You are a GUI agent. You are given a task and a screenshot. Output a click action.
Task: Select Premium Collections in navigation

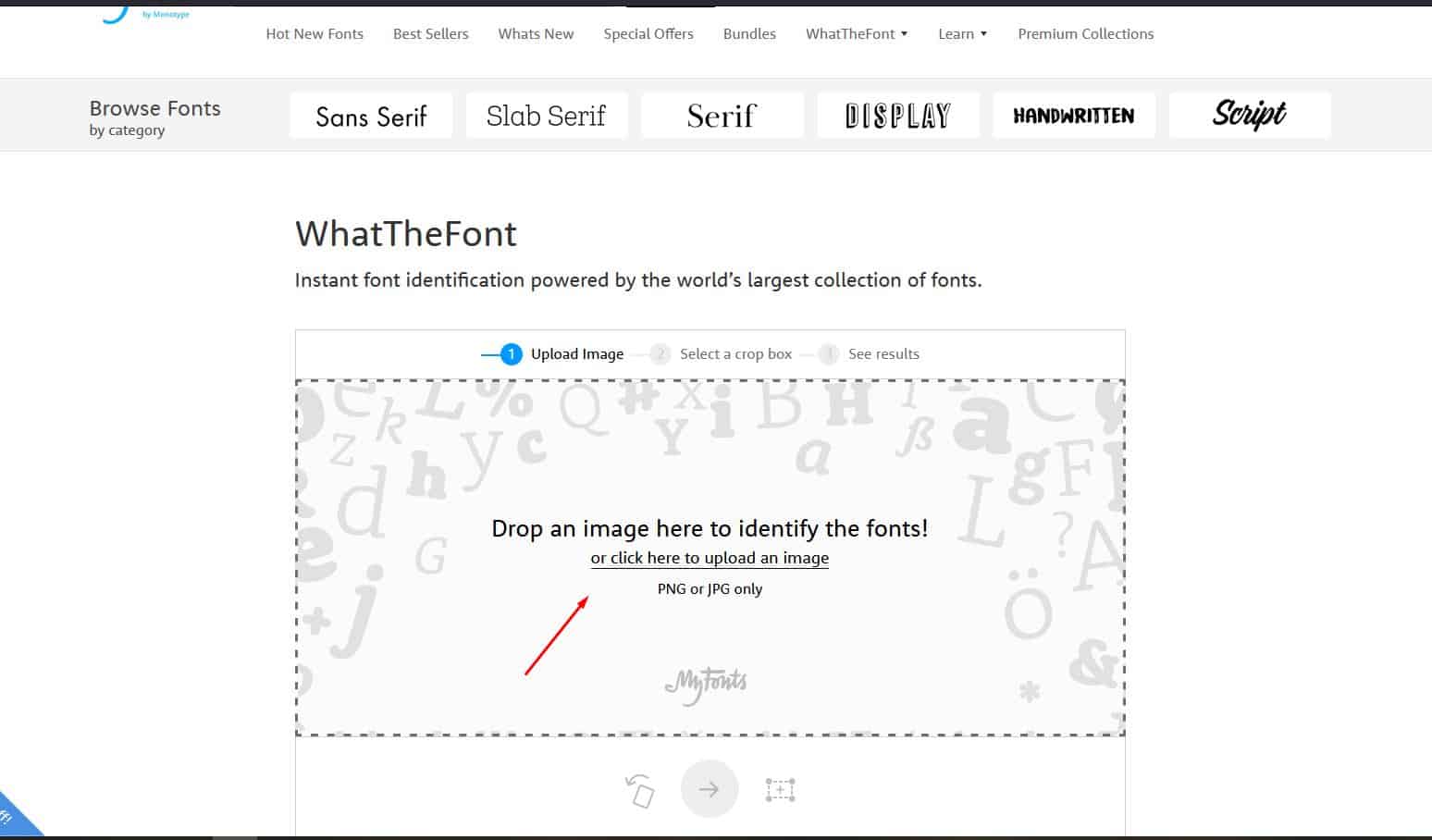click(x=1085, y=34)
